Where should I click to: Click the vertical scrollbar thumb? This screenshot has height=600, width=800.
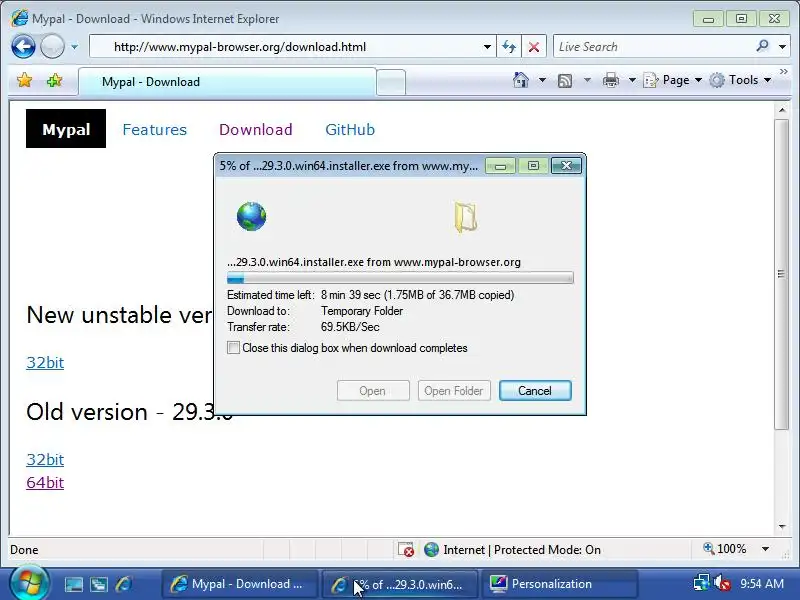(x=782, y=274)
